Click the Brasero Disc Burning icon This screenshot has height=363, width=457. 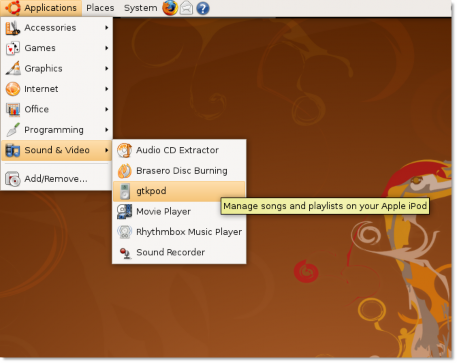[125, 171]
